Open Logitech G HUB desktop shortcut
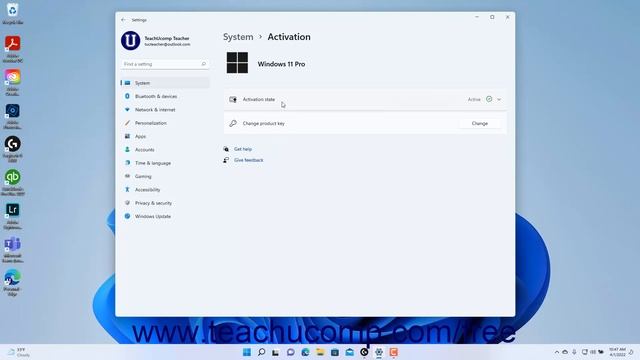The width and height of the screenshot is (640, 360). [x=13, y=149]
